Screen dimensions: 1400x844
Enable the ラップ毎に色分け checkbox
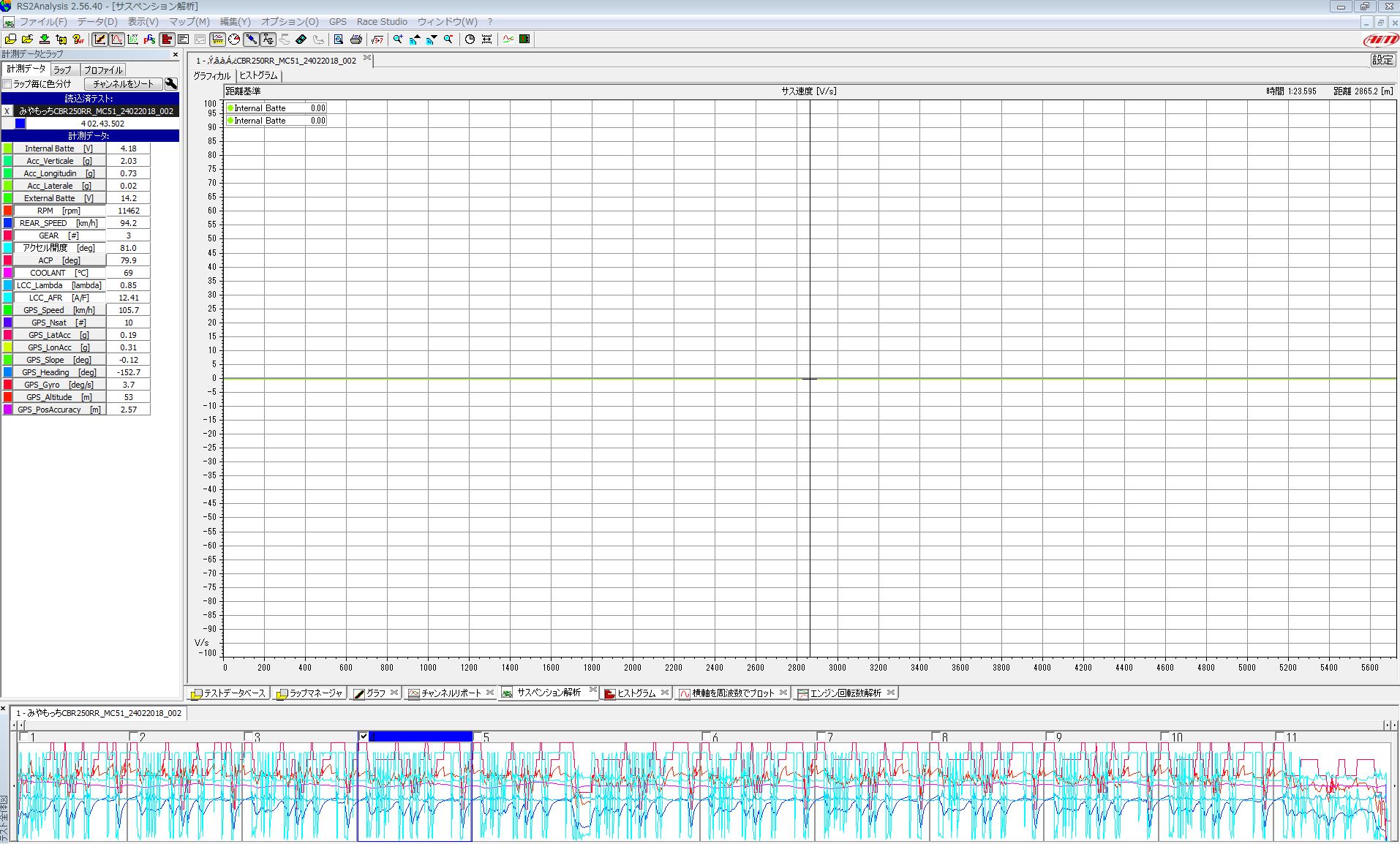pyautogui.click(x=7, y=84)
